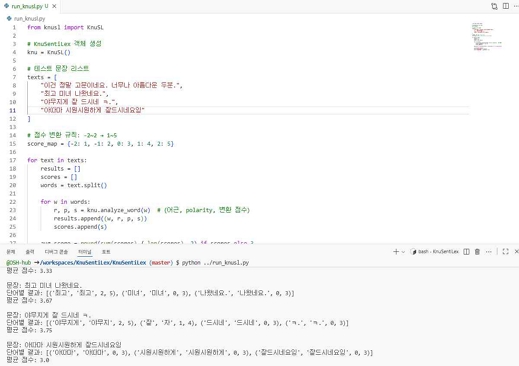Image resolution: width=519 pixels, height=366 pixels.
Task: Click the score_map dictionary line
Action: point(100,144)
